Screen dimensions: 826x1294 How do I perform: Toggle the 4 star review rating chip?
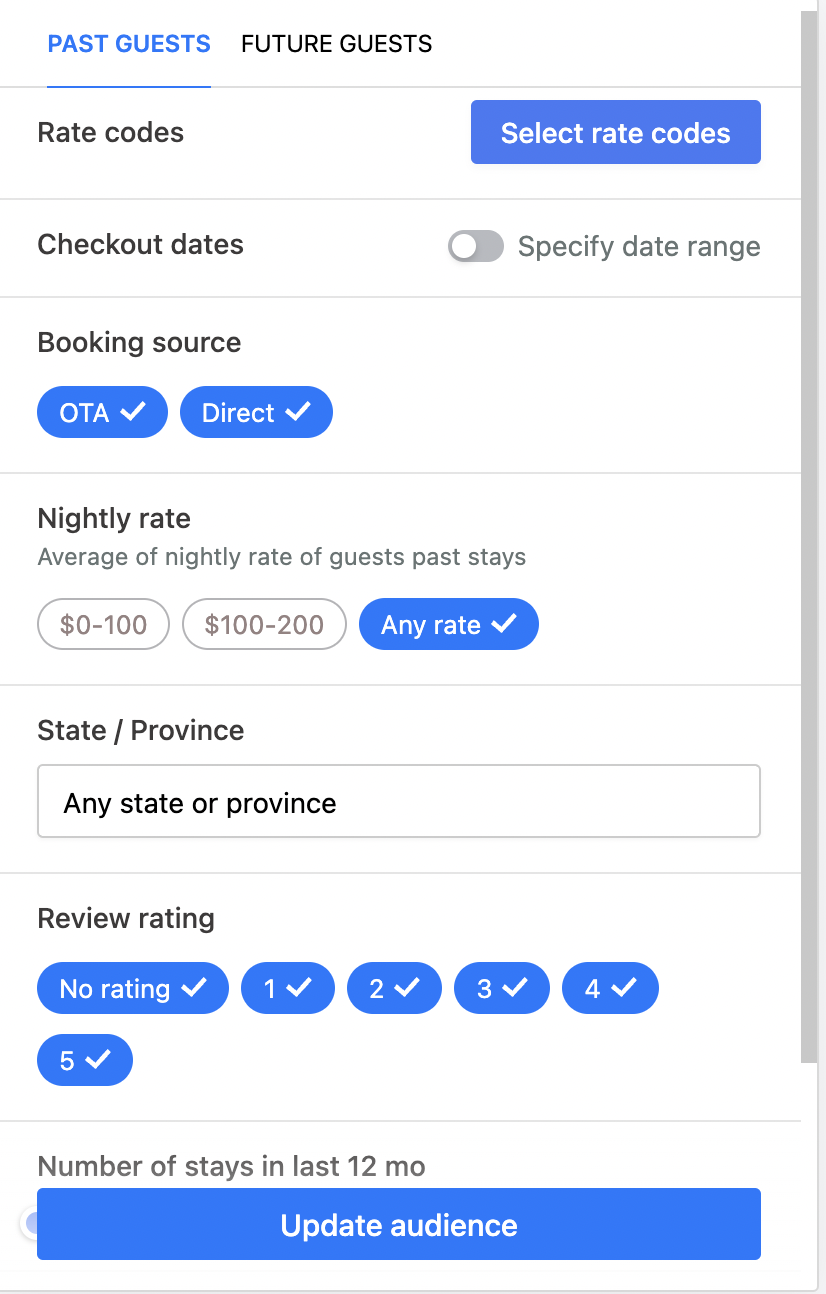coord(610,989)
